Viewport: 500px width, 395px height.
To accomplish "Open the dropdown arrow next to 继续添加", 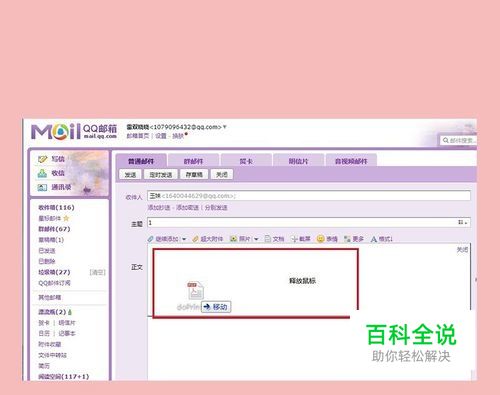I will (x=184, y=239).
